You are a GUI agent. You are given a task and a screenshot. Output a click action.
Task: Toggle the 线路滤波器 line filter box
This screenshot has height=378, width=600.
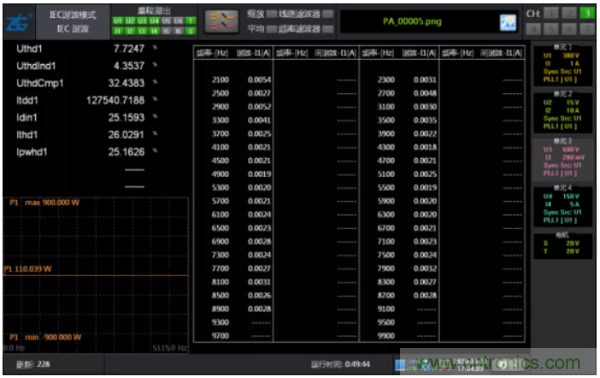pos(328,14)
